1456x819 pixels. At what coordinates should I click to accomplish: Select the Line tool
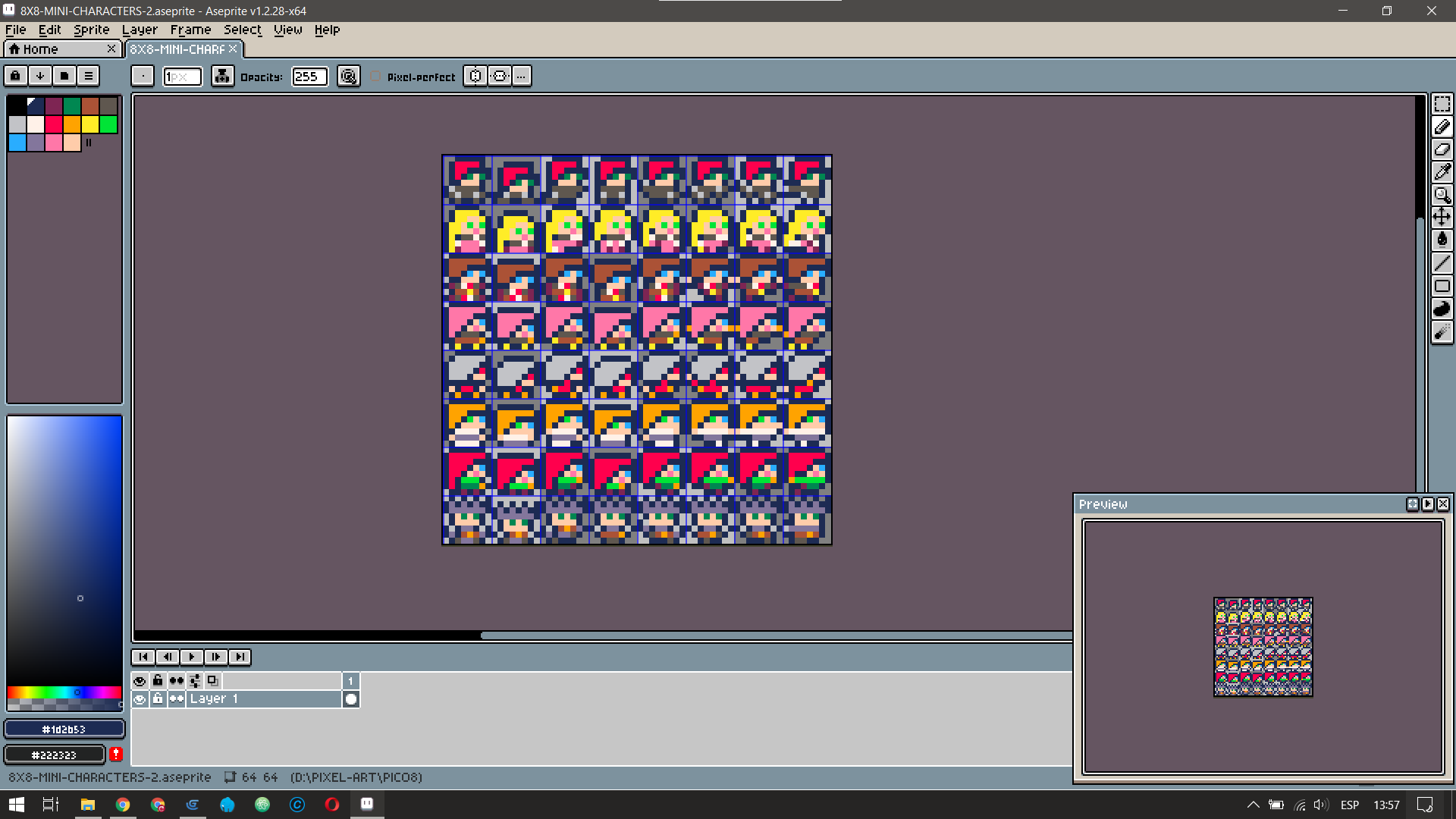[1442, 262]
